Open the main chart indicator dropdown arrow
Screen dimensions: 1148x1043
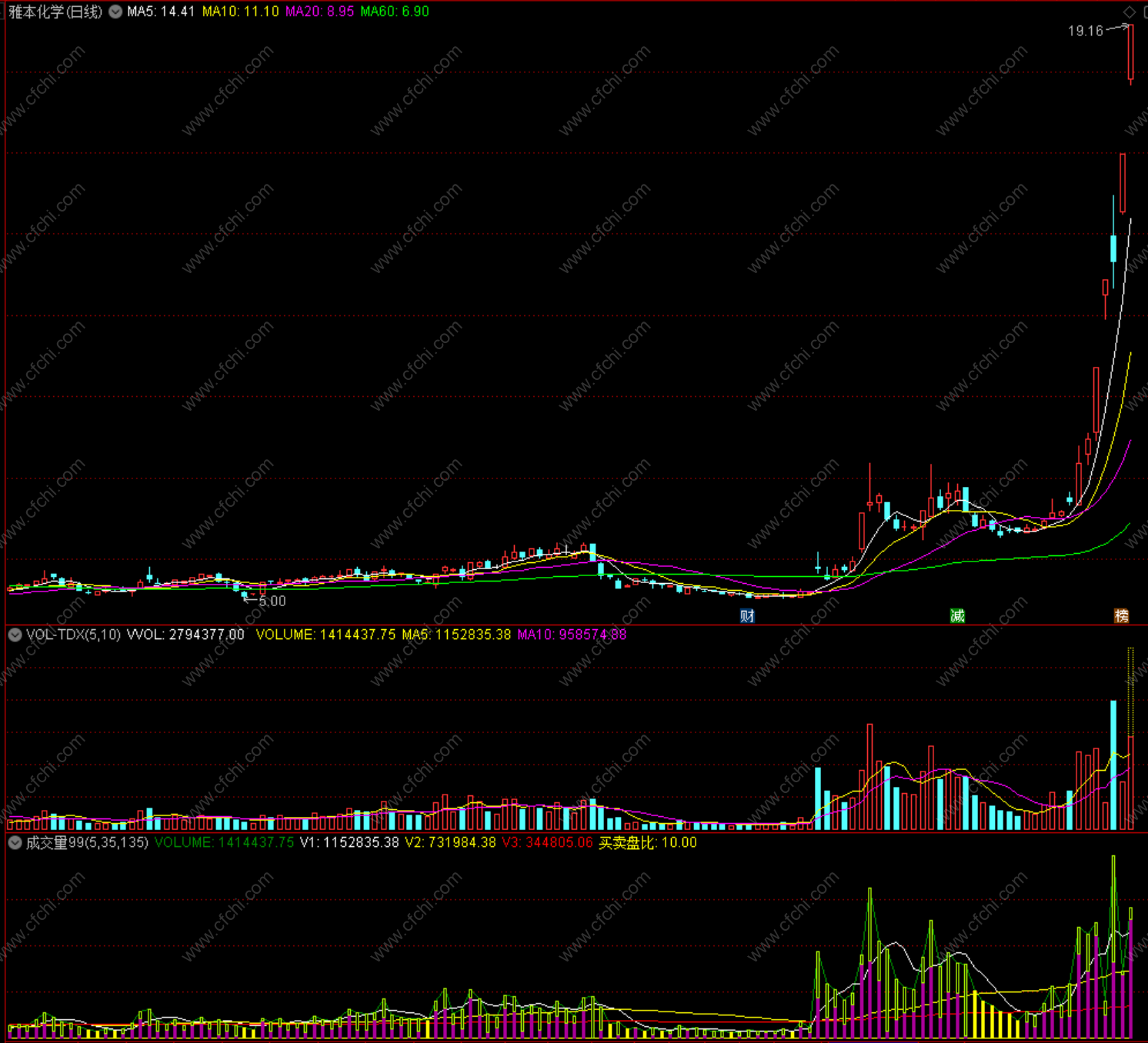115,12
